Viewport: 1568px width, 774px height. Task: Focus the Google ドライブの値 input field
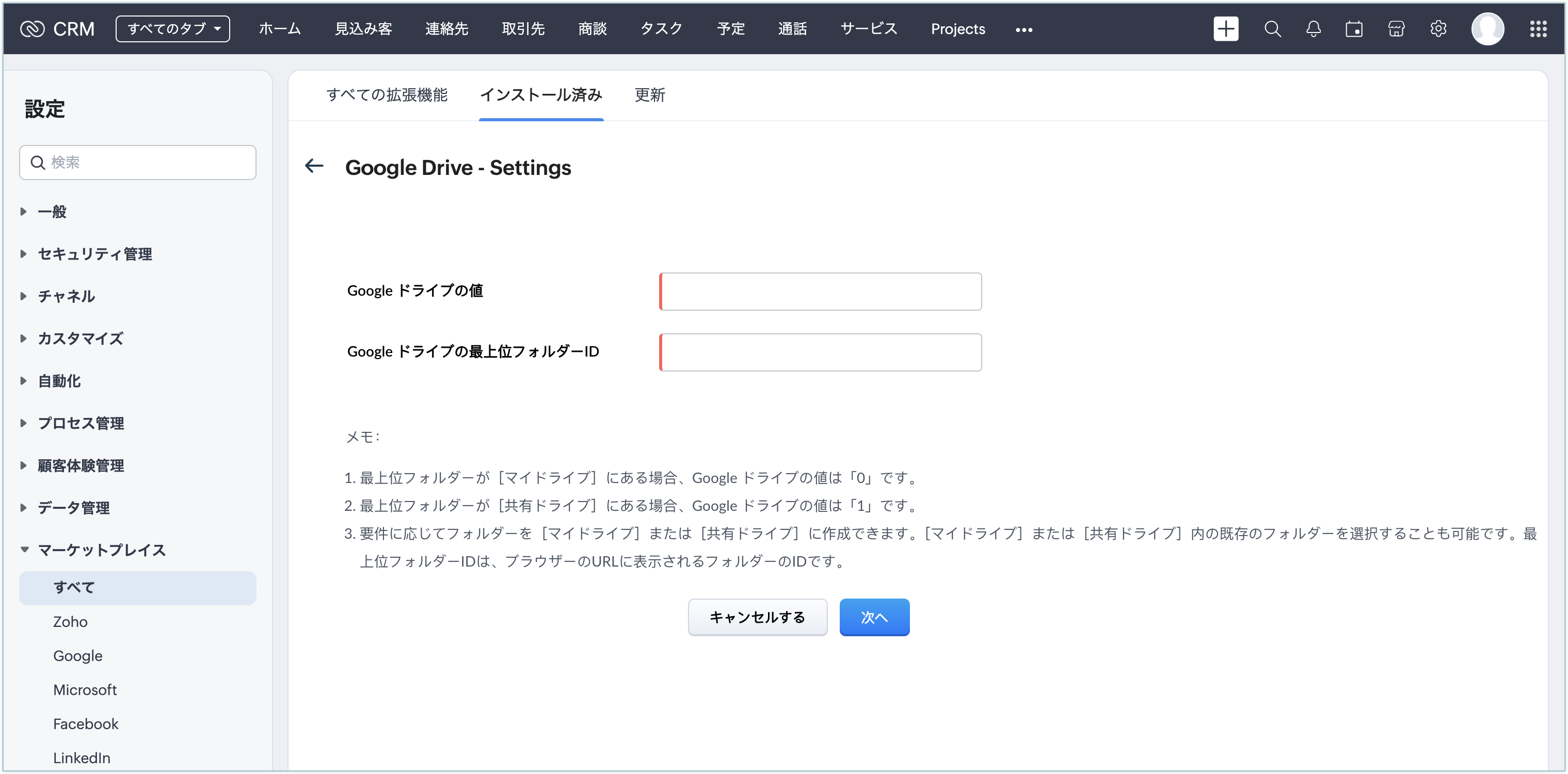820,292
